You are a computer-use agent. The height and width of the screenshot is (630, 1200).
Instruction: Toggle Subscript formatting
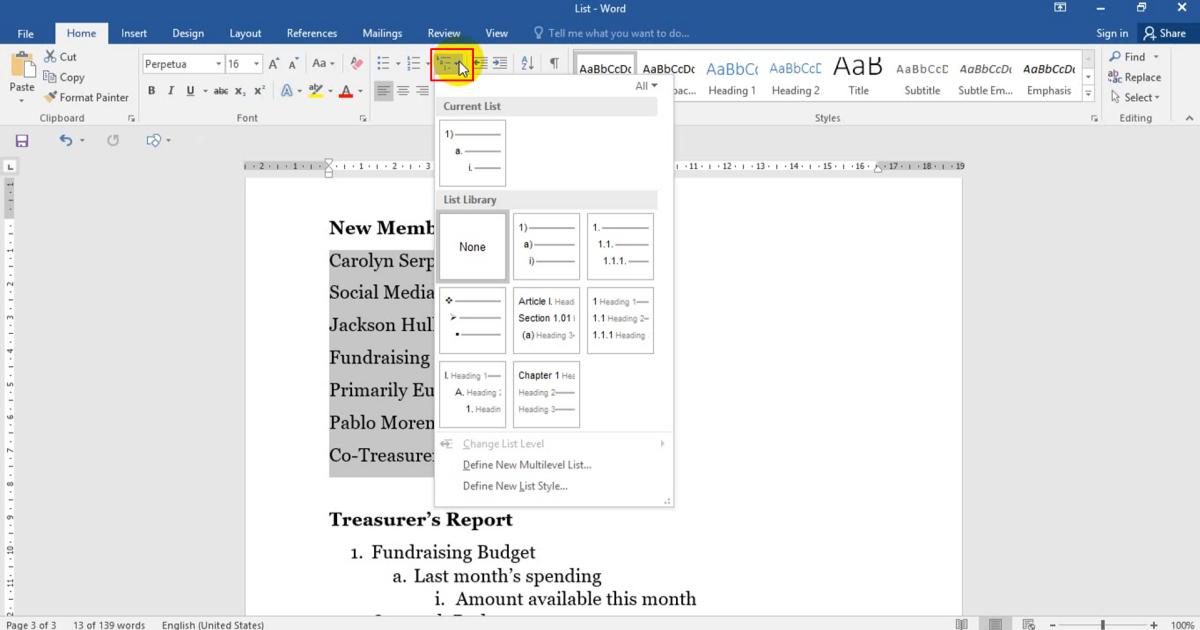[x=241, y=91]
